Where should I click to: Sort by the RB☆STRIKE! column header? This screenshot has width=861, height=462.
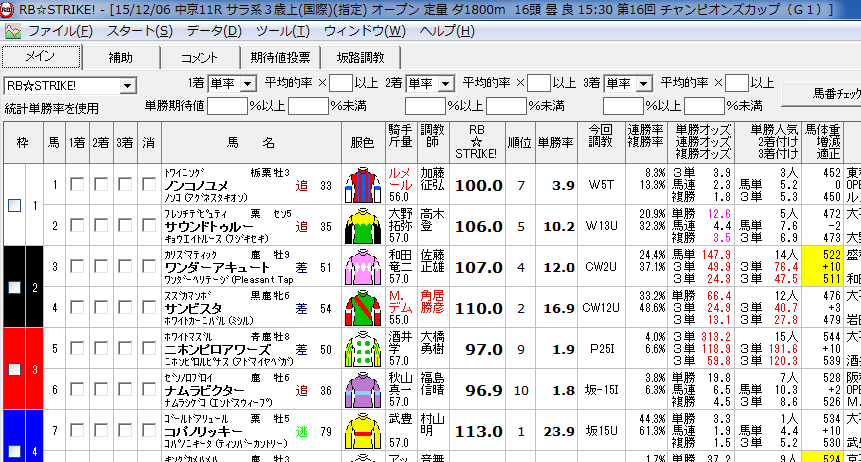click(x=477, y=143)
